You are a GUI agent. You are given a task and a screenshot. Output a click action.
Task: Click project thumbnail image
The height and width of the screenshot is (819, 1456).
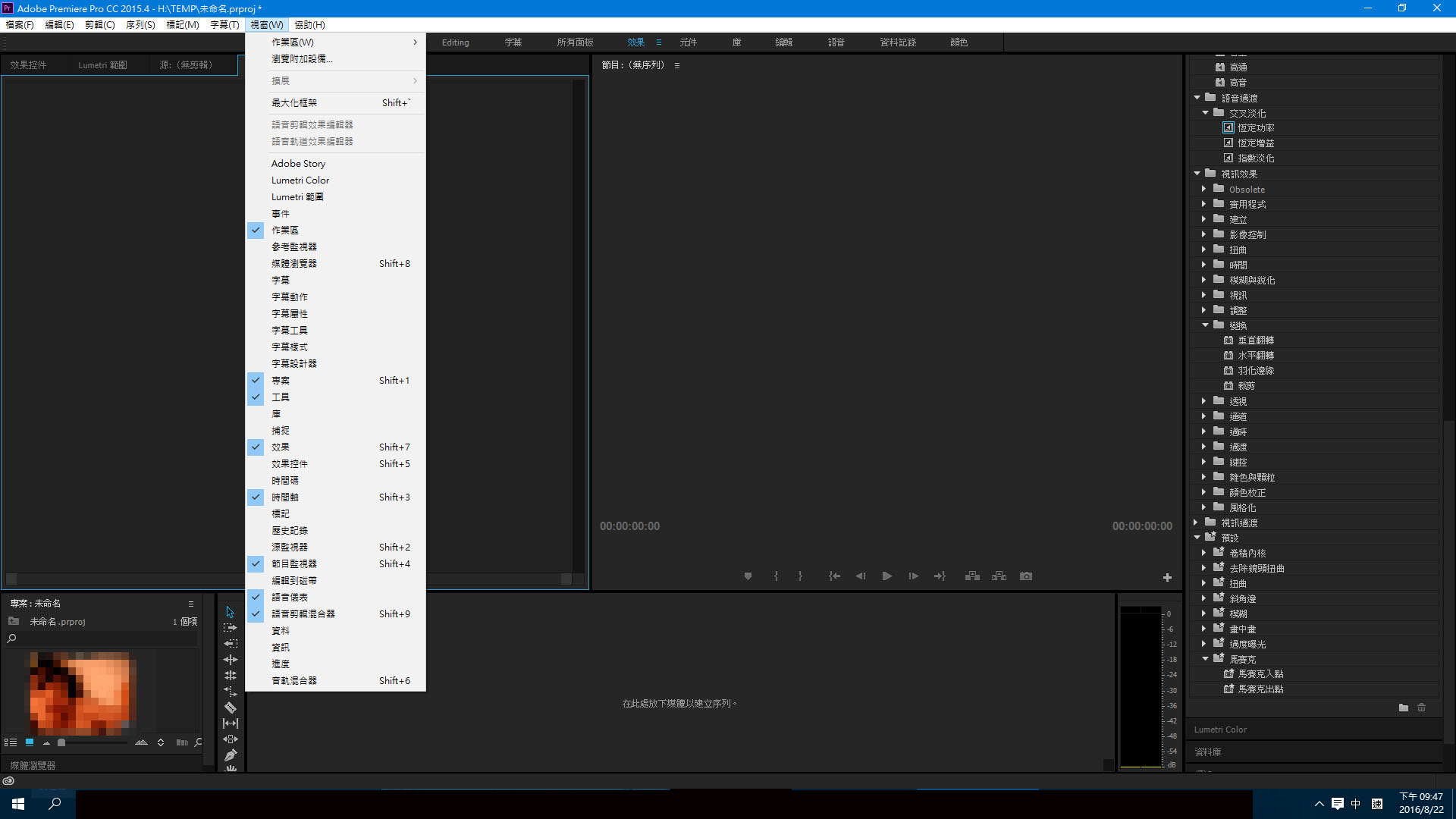[x=83, y=693]
